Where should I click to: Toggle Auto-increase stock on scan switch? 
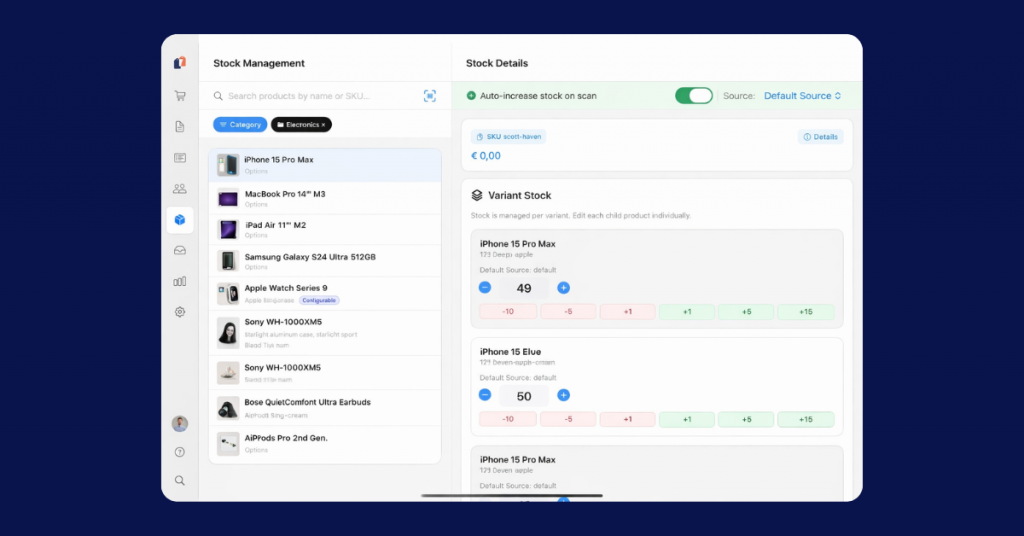click(x=694, y=96)
